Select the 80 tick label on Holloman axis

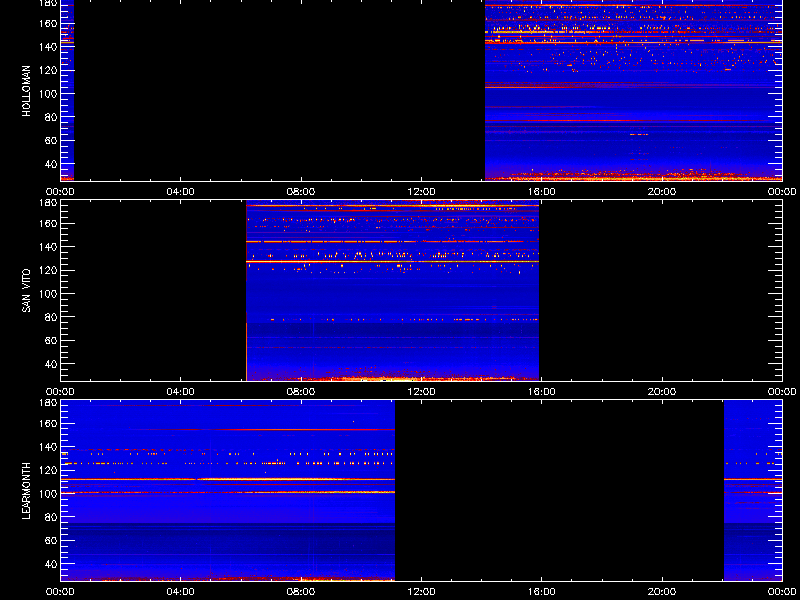[x=52, y=117]
